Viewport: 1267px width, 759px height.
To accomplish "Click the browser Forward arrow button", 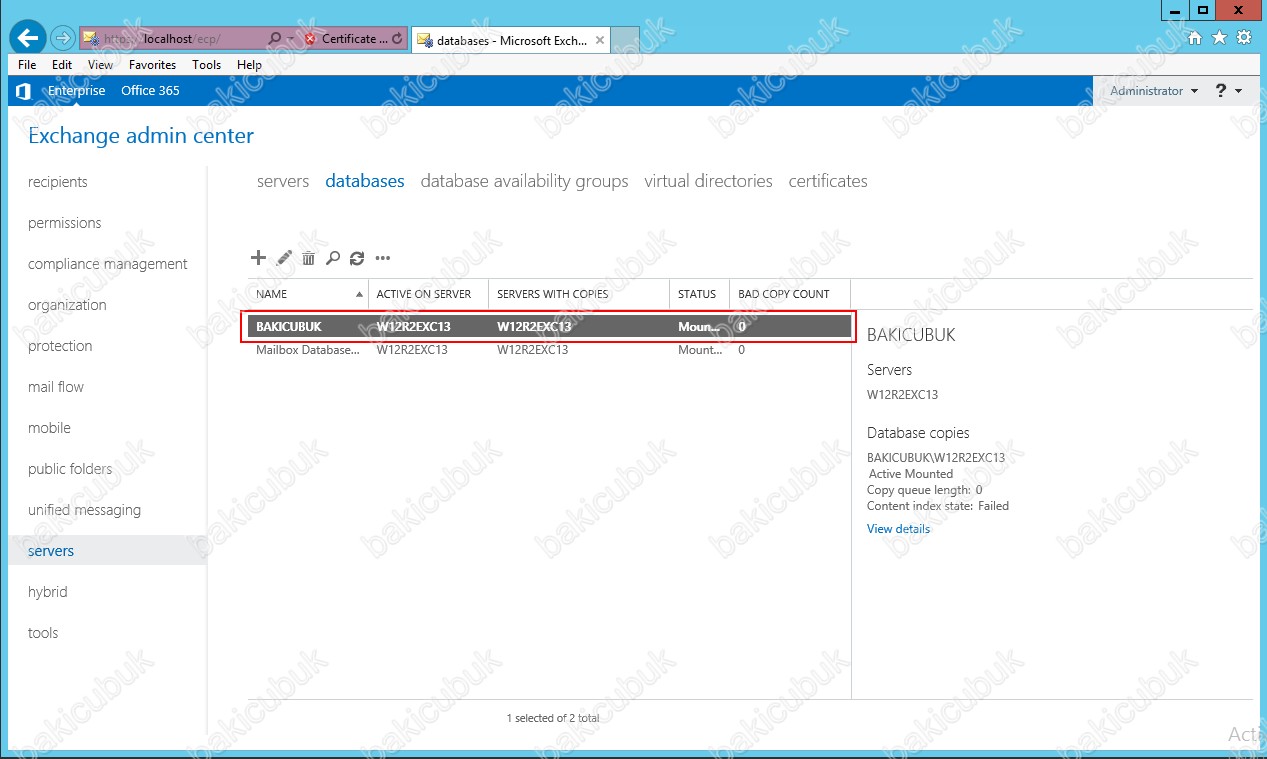I will click(x=62, y=39).
